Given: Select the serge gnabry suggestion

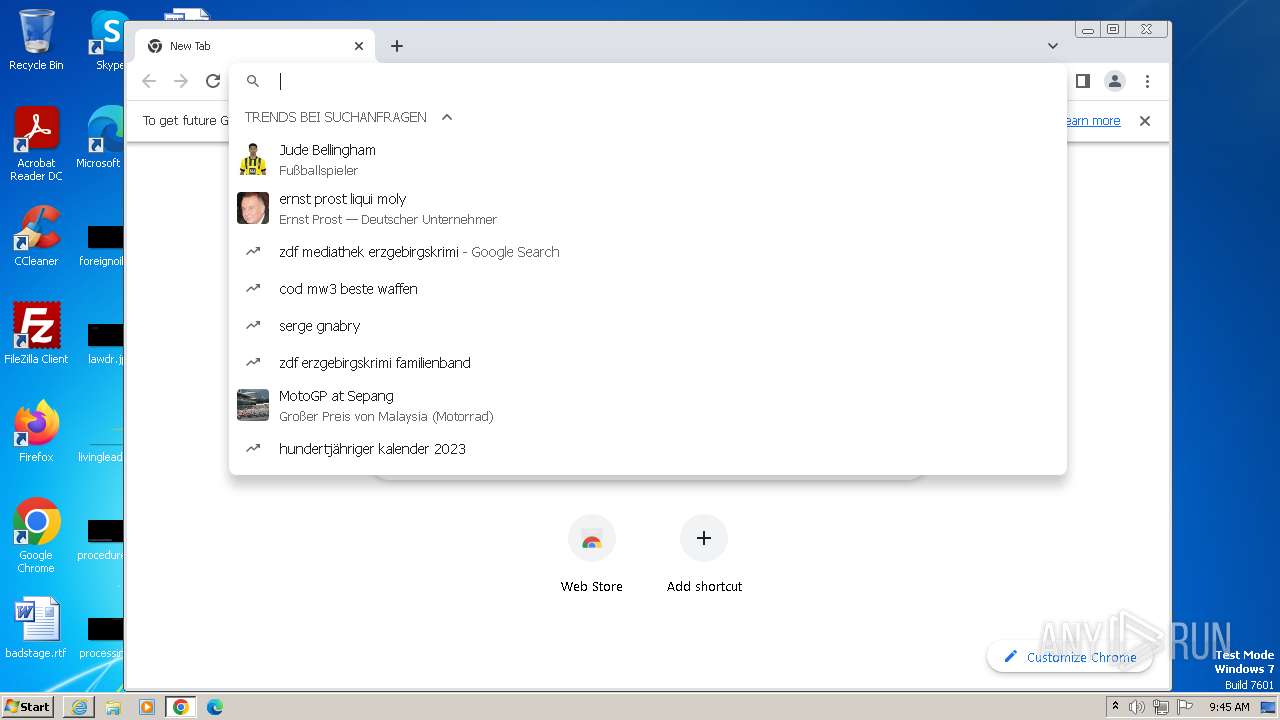Looking at the screenshot, I should (648, 326).
